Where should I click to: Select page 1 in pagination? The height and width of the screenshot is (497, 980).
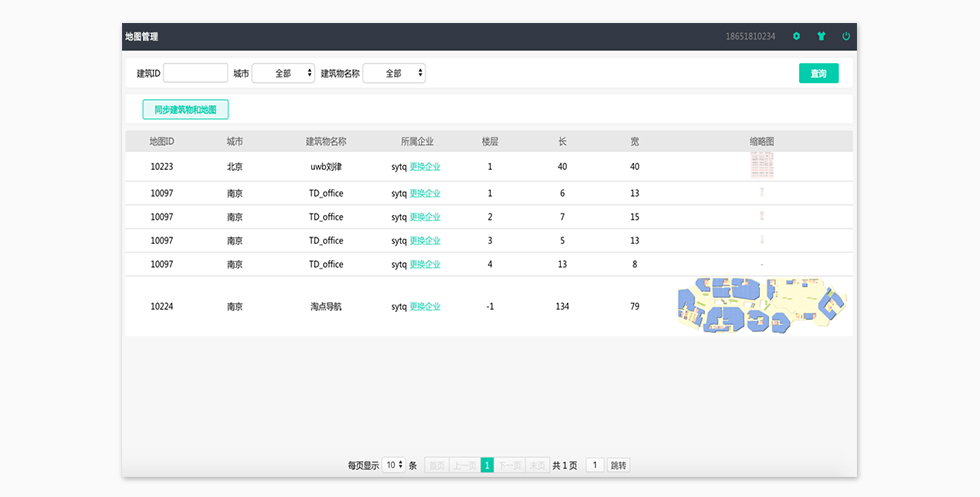[487, 465]
